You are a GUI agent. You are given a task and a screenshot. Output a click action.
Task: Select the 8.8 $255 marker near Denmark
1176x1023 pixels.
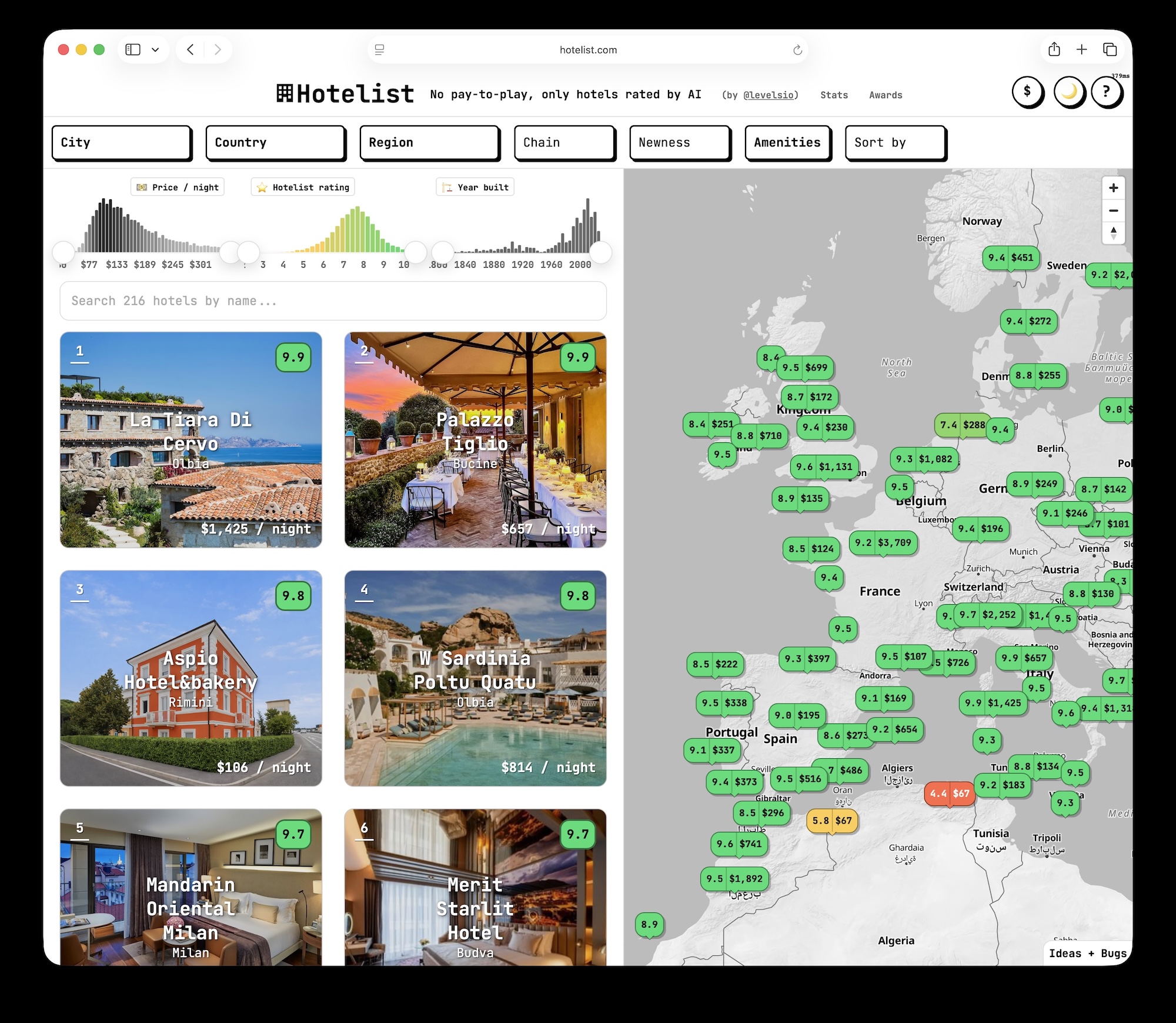[1038, 375]
